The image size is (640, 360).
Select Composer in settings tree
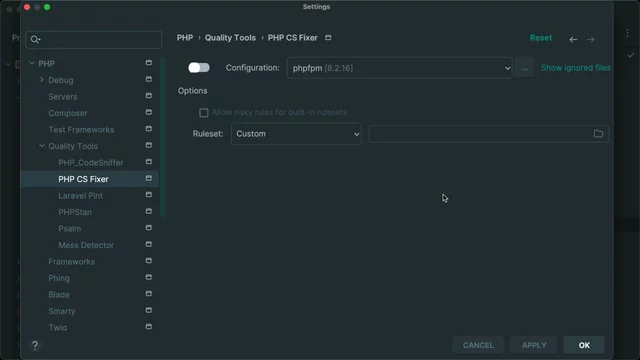(x=68, y=113)
